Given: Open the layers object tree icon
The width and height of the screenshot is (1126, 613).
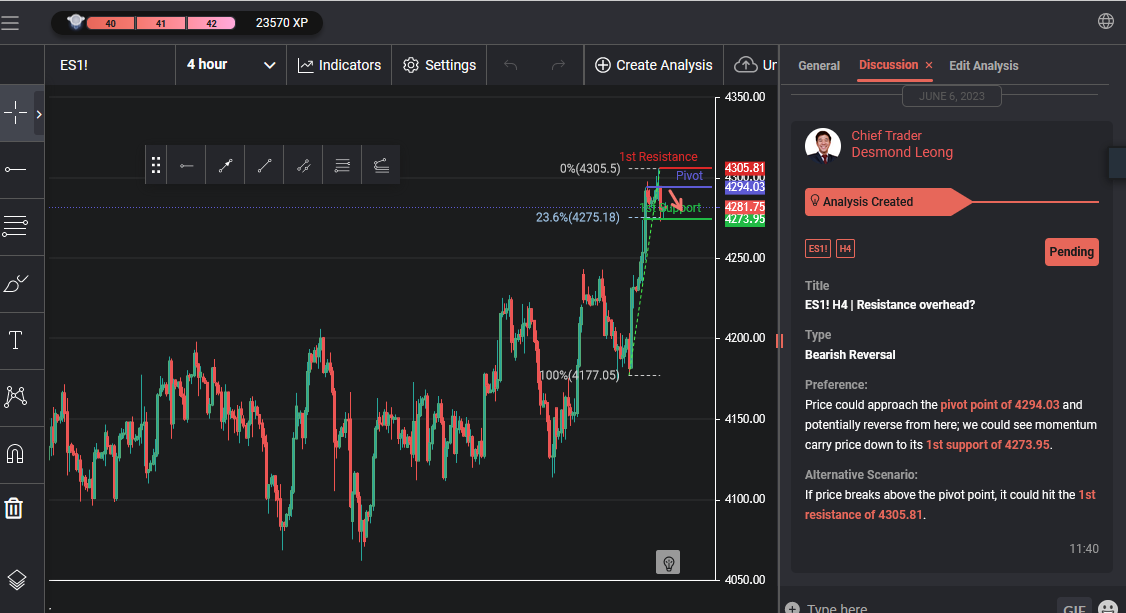Looking at the screenshot, I should pyautogui.click(x=16, y=579).
